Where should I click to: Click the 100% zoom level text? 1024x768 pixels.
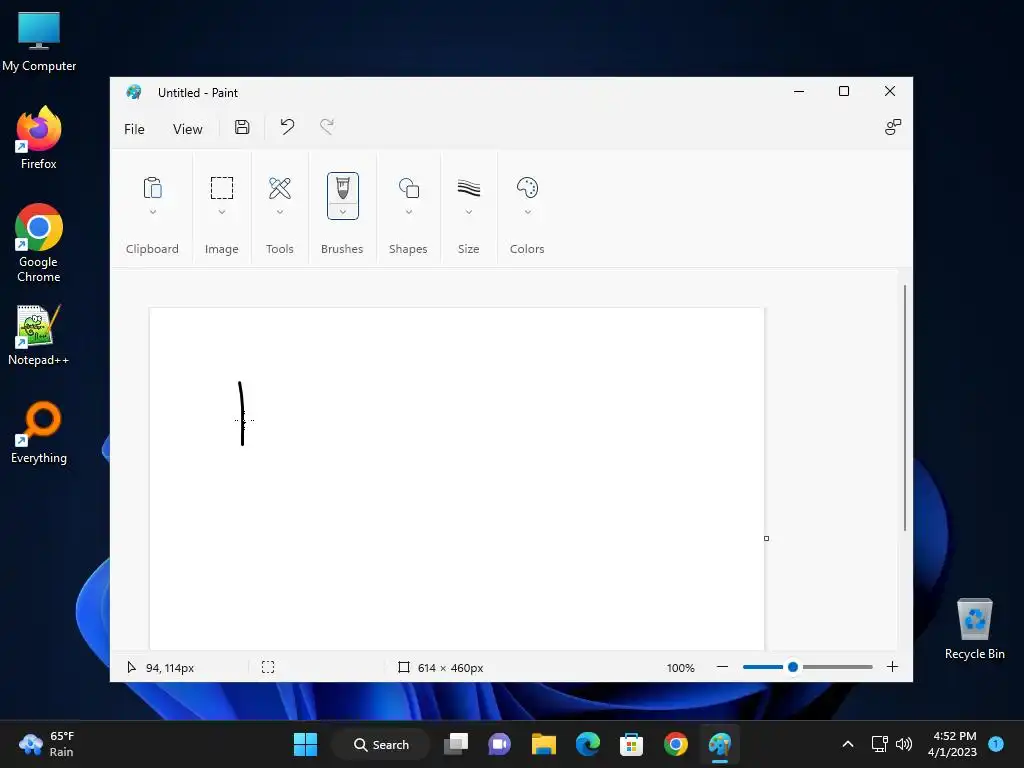(x=680, y=667)
